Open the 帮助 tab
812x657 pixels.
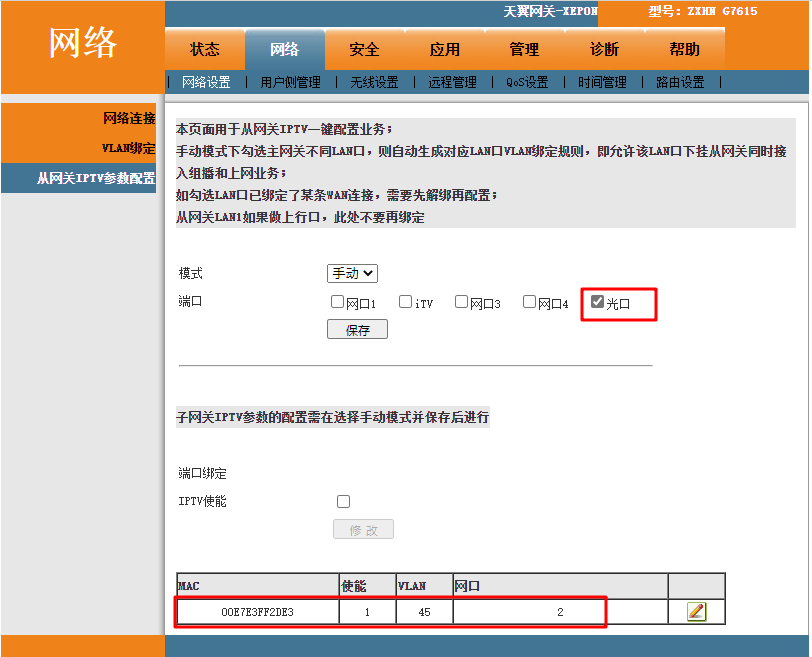685,49
